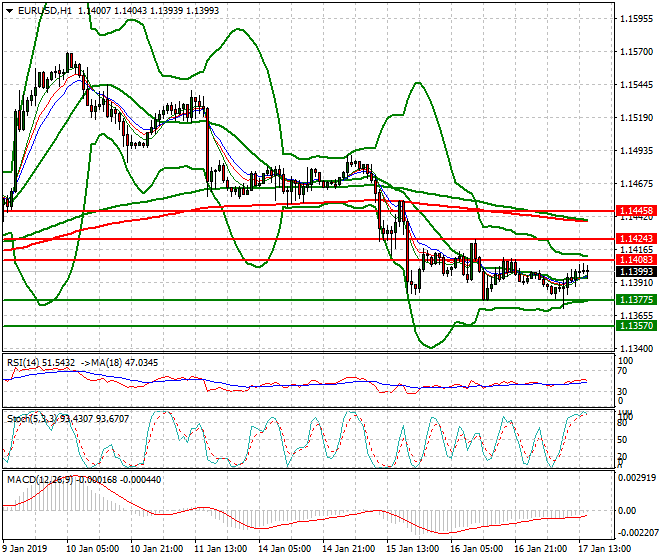Select the red 1.14083 price level tag
The width and height of the screenshot is (660, 560).
click(x=636, y=260)
